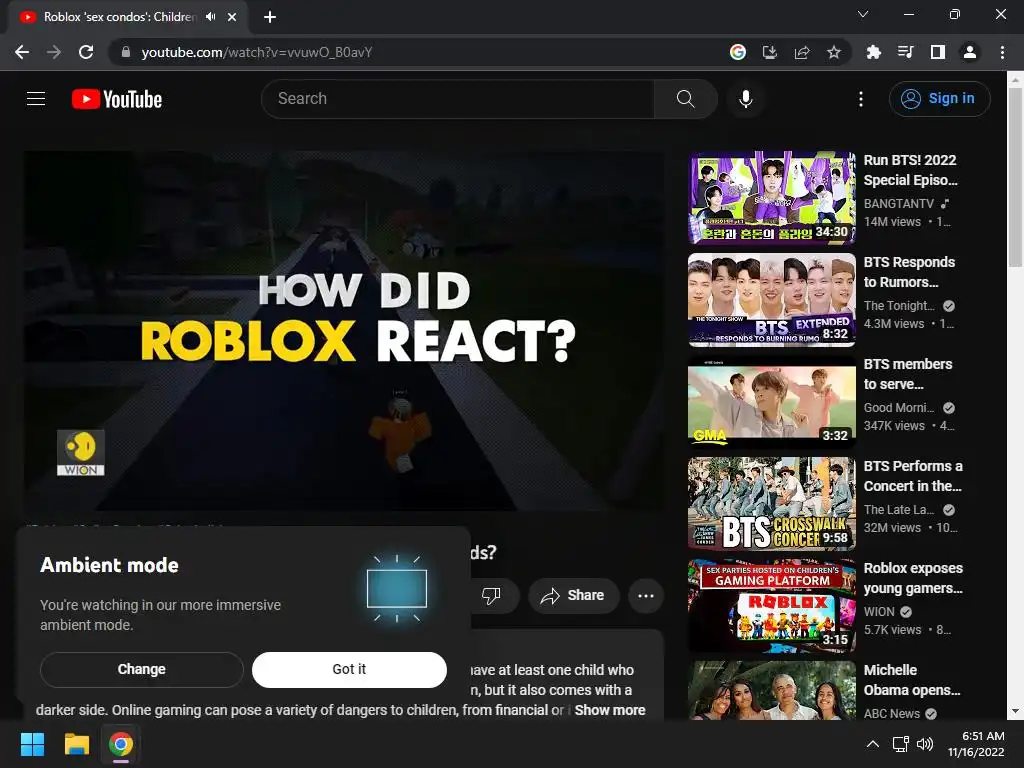This screenshot has height=768, width=1024.
Task: Toggle Chrome side panel
Action: tap(938, 52)
